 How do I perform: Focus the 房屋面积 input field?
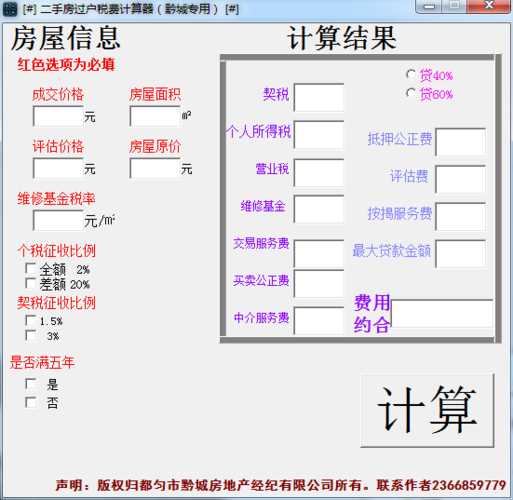pyautogui.click(x=155, y=116)
